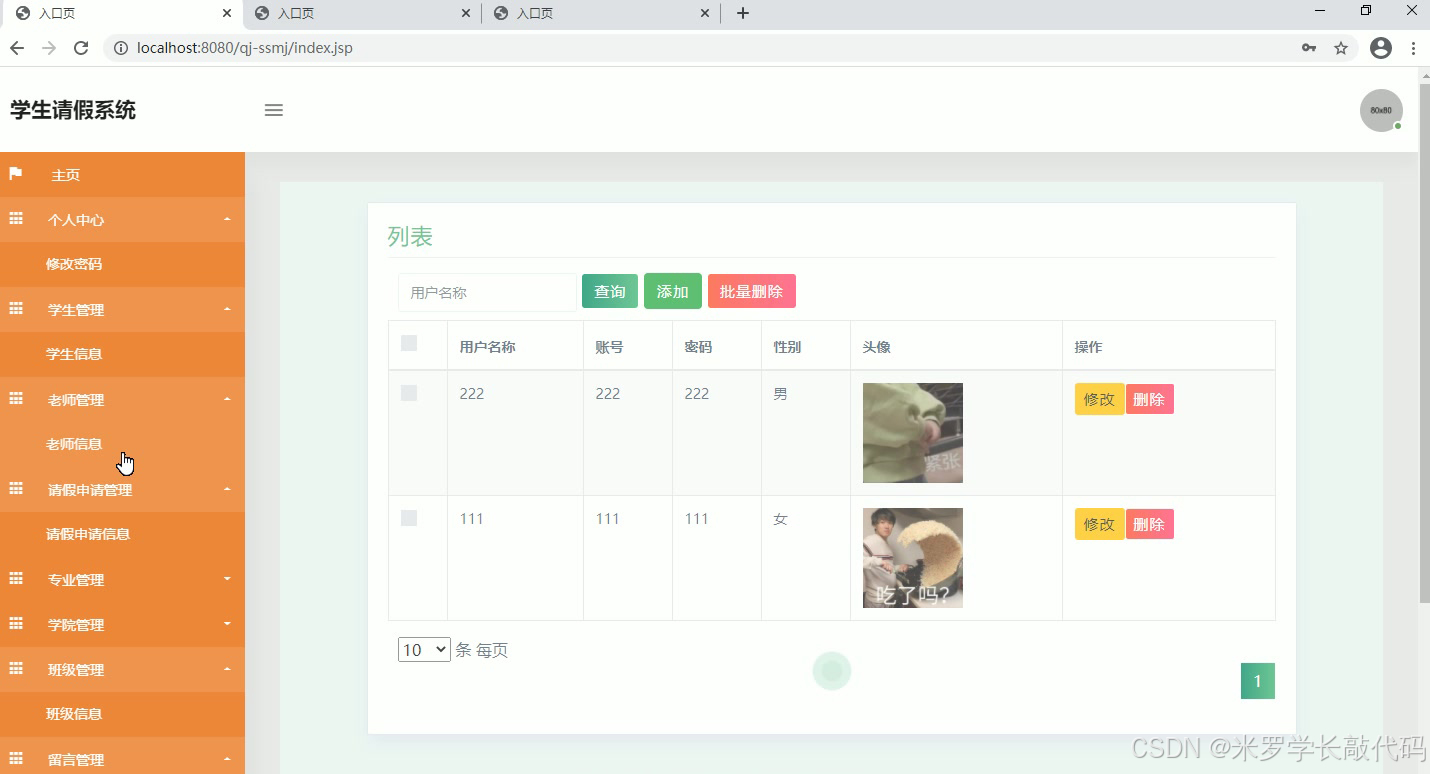Viewport: 1430px width, 774px height.
Task: Click the key icon in the address bar
Action: 1308,47
